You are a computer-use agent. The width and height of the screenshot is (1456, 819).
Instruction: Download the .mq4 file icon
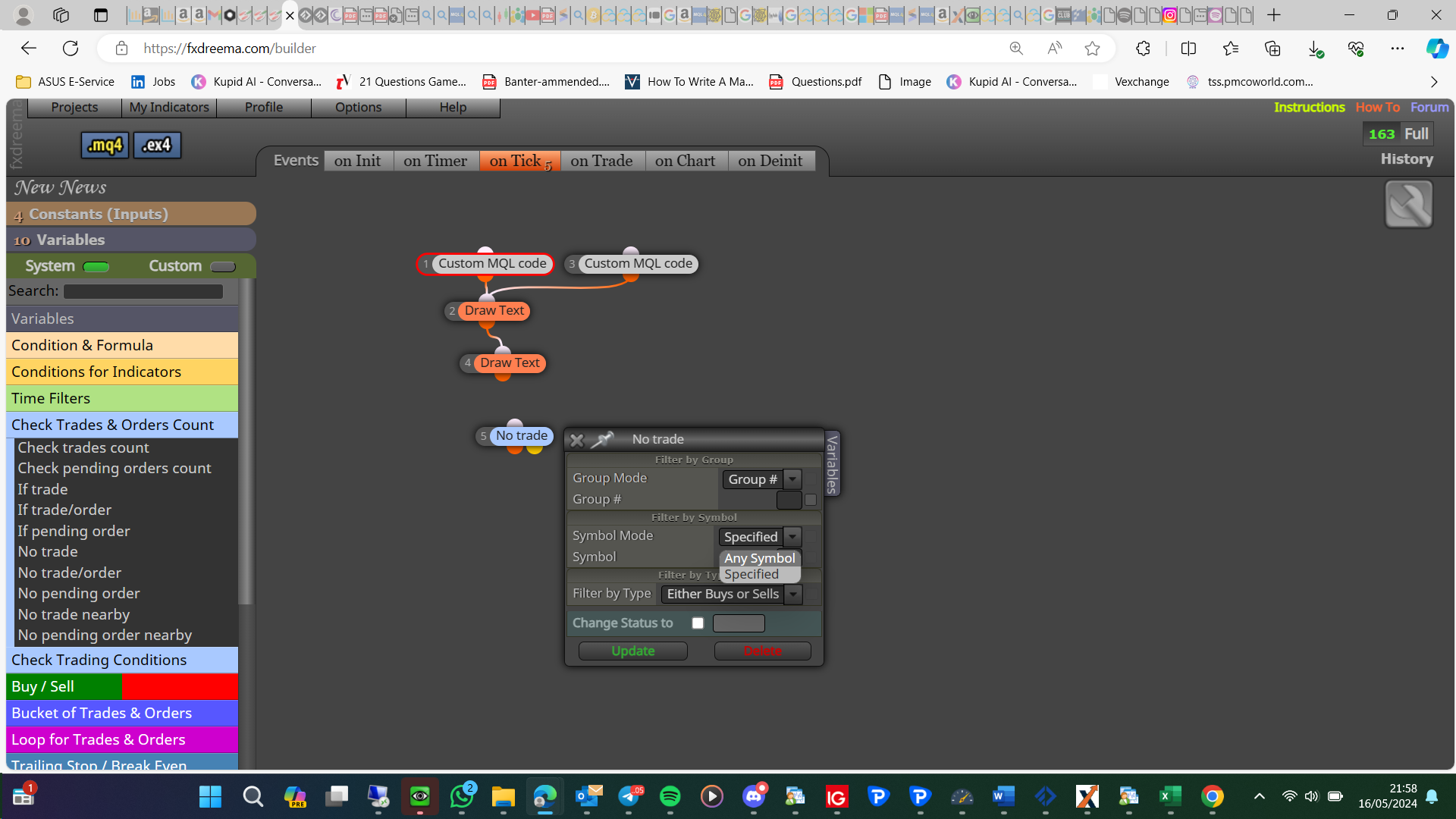pos(105,145)
